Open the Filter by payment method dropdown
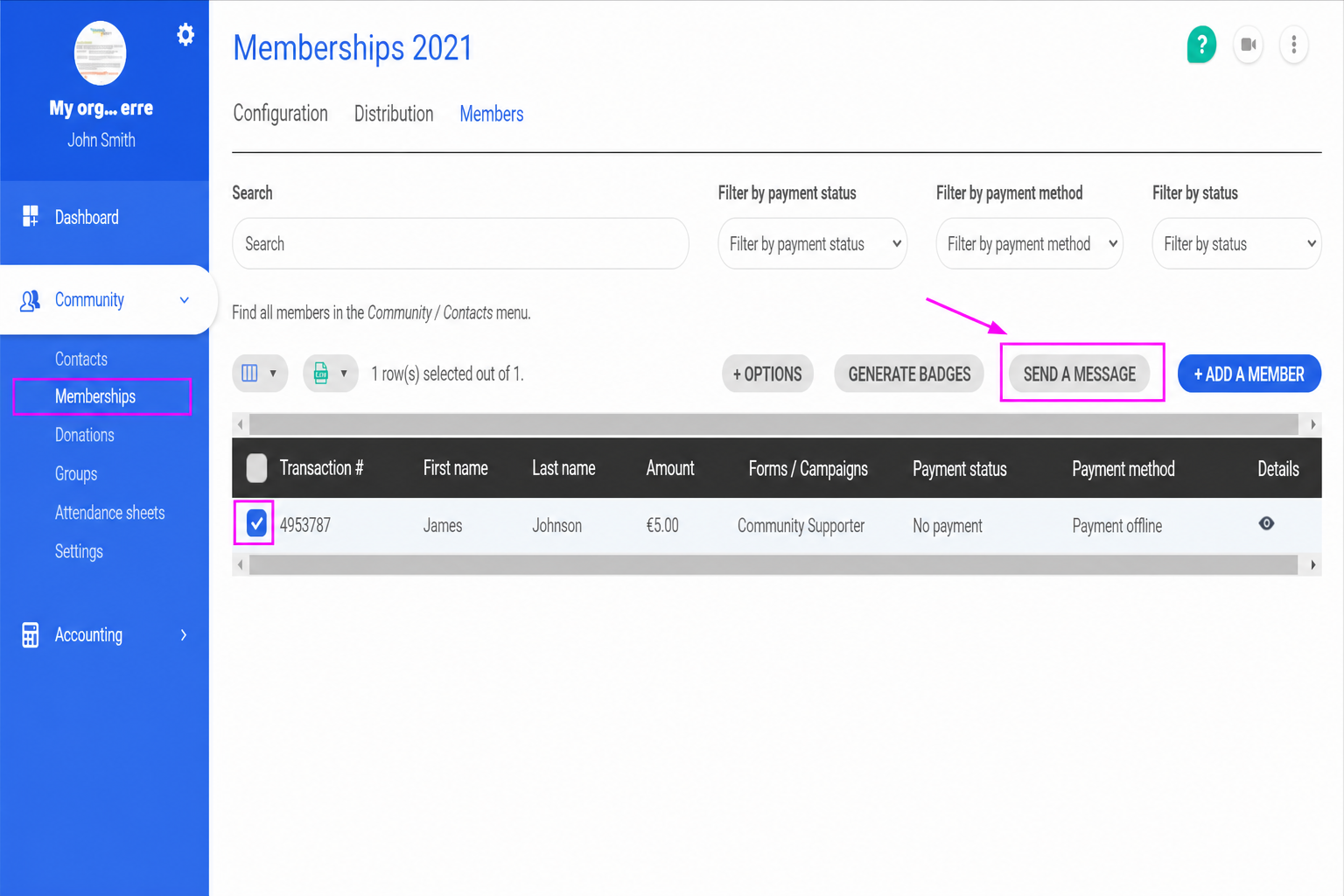1344x896 pixels. tap(1030, 243)
